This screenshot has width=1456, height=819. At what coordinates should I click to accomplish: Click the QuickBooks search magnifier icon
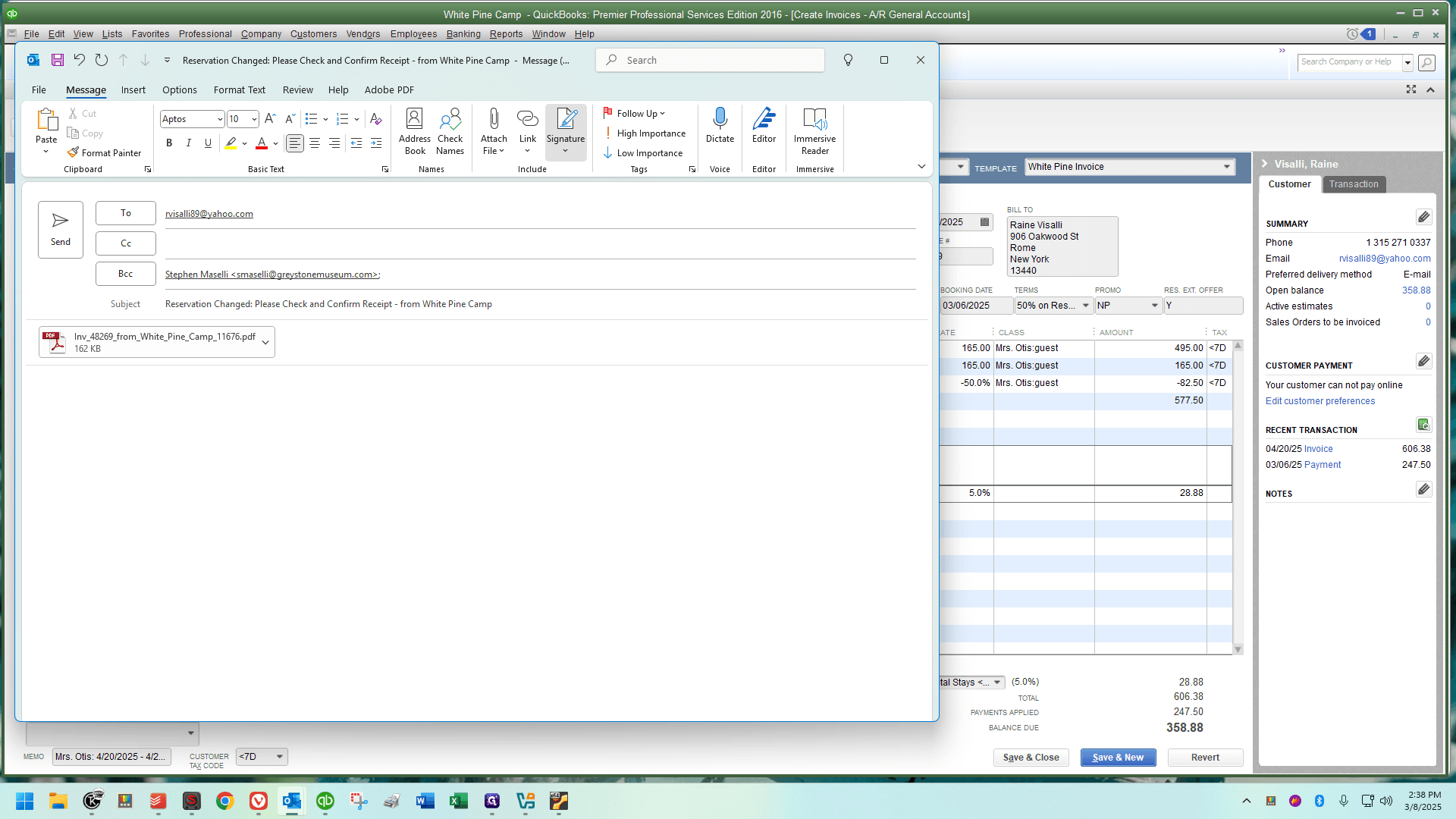[x=1426, y=62]
